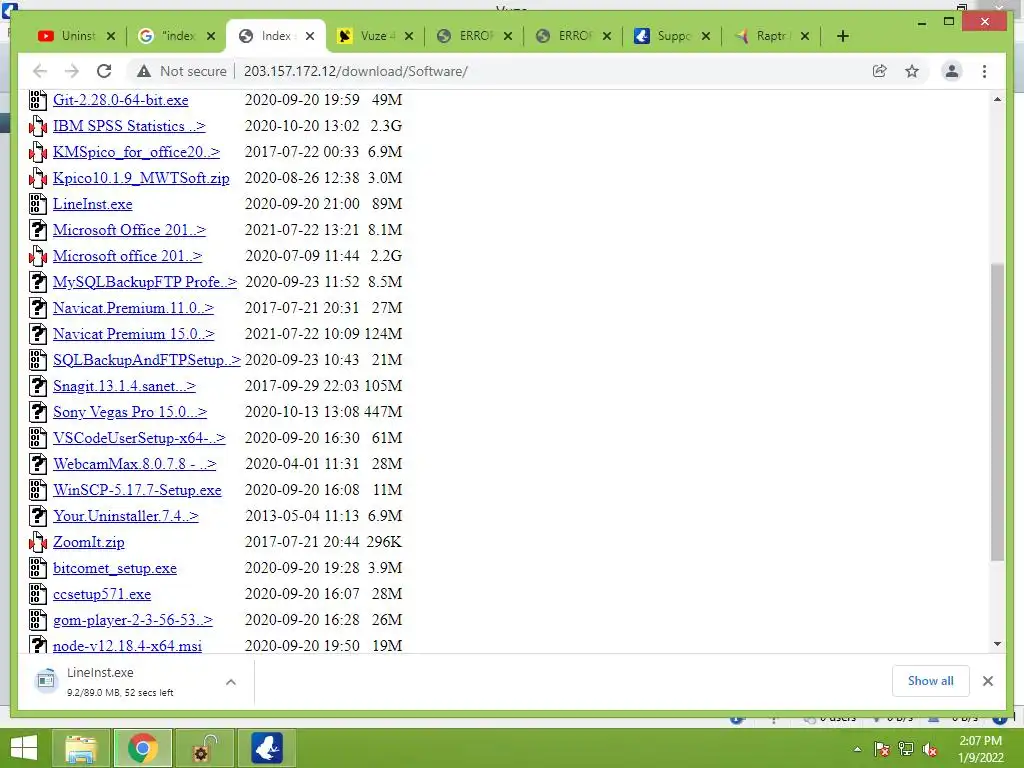Click the browser forward arrow
The width and height of the screenshot is (1024, 768).
pos(72,71)
